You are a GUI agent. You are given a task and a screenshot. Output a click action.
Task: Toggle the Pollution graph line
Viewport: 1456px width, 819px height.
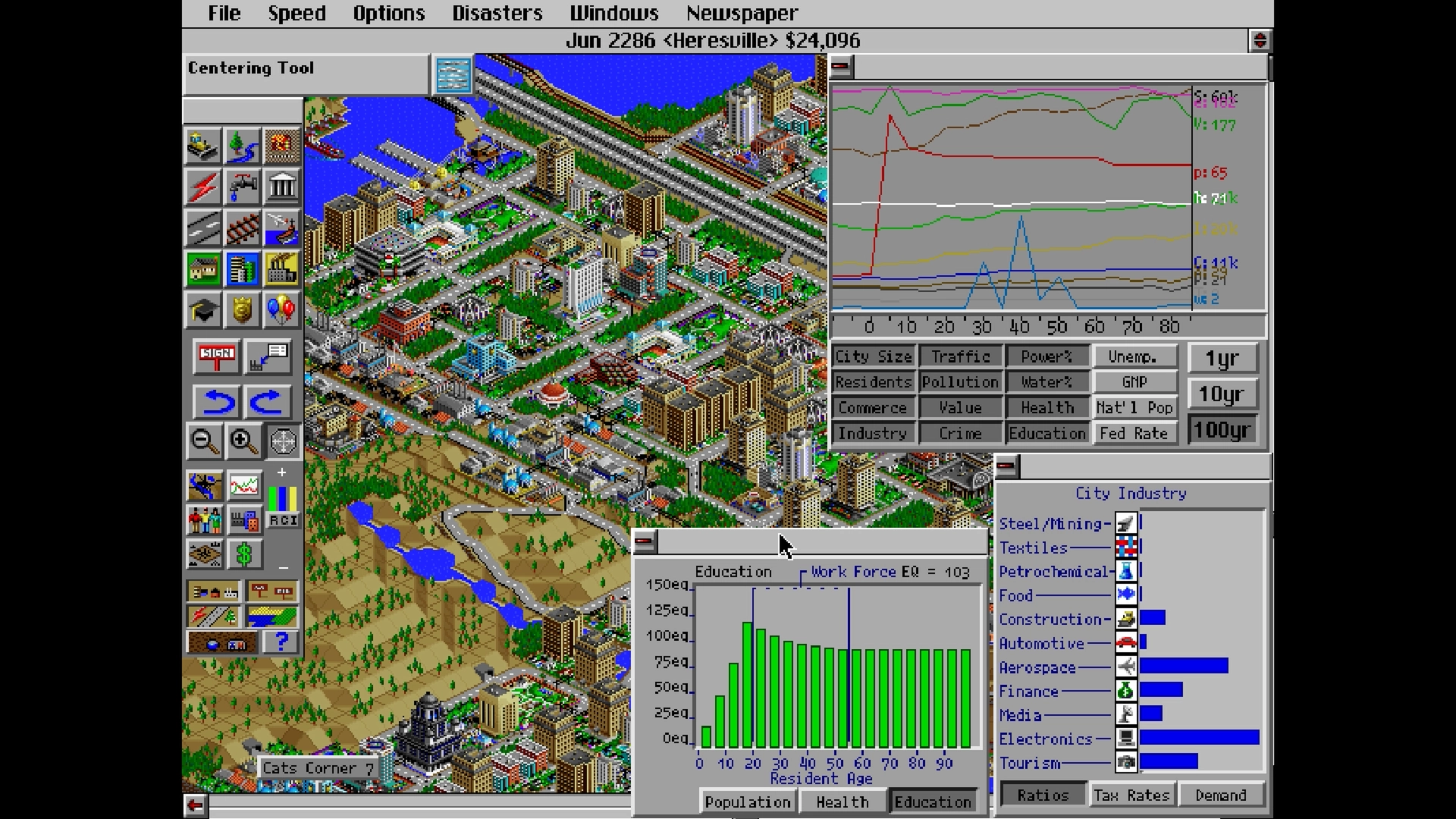tap(960, 382)
